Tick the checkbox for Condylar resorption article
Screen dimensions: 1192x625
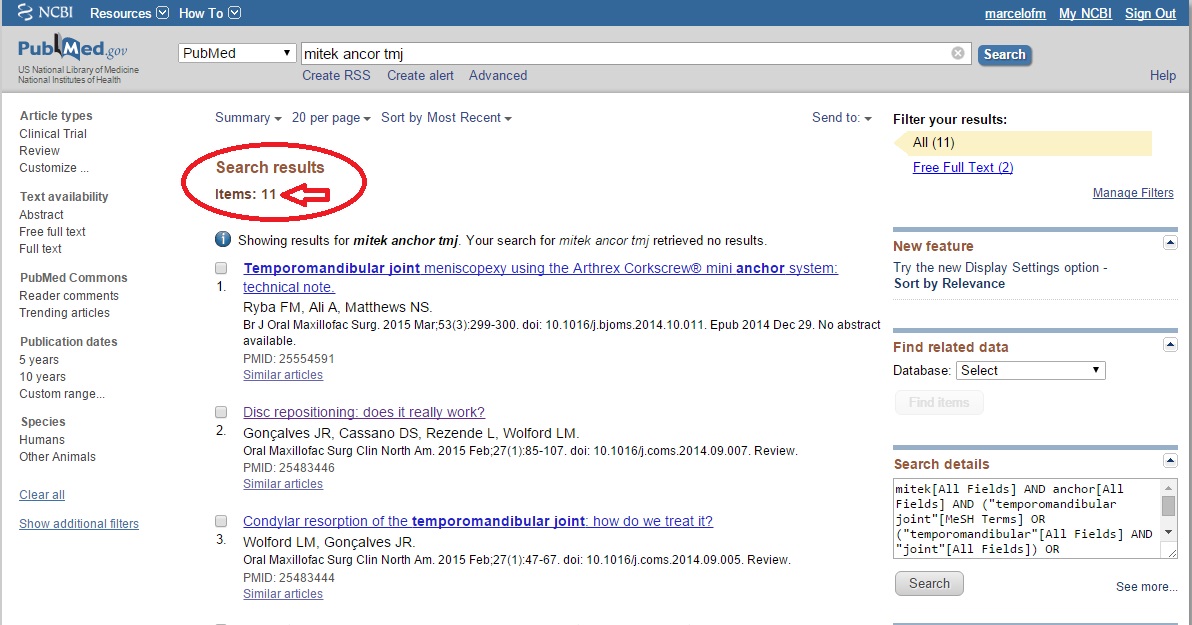(221, 521)
